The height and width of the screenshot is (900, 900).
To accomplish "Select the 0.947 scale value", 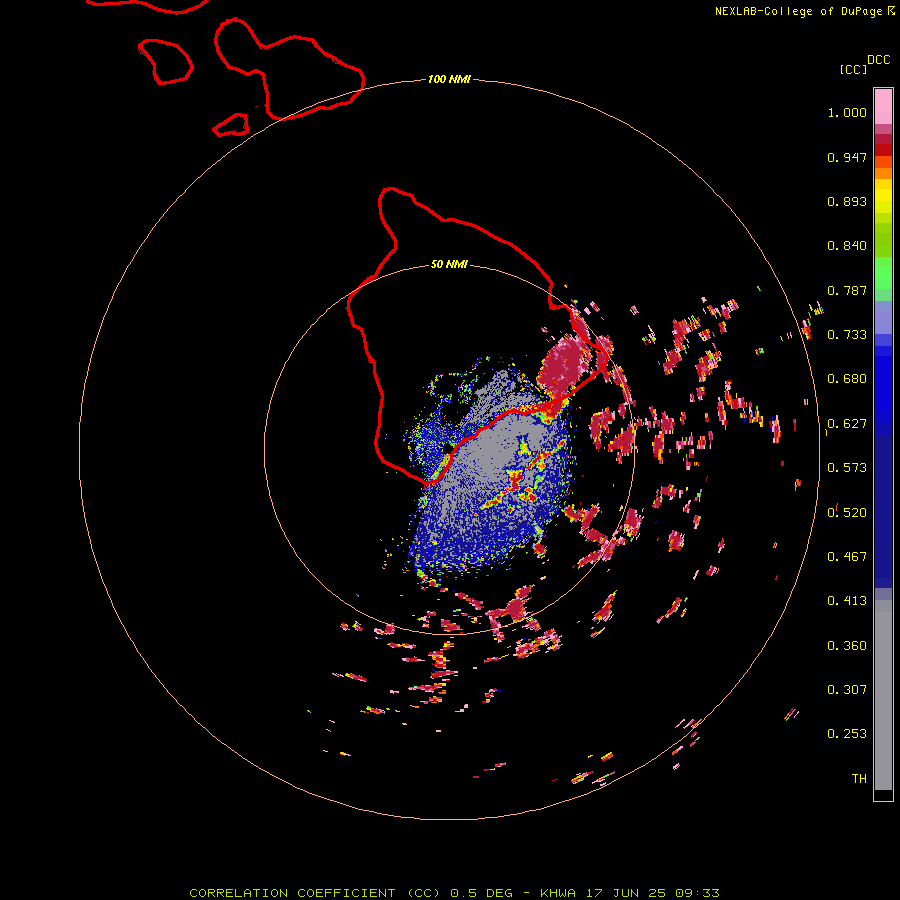I will (847, 157).
